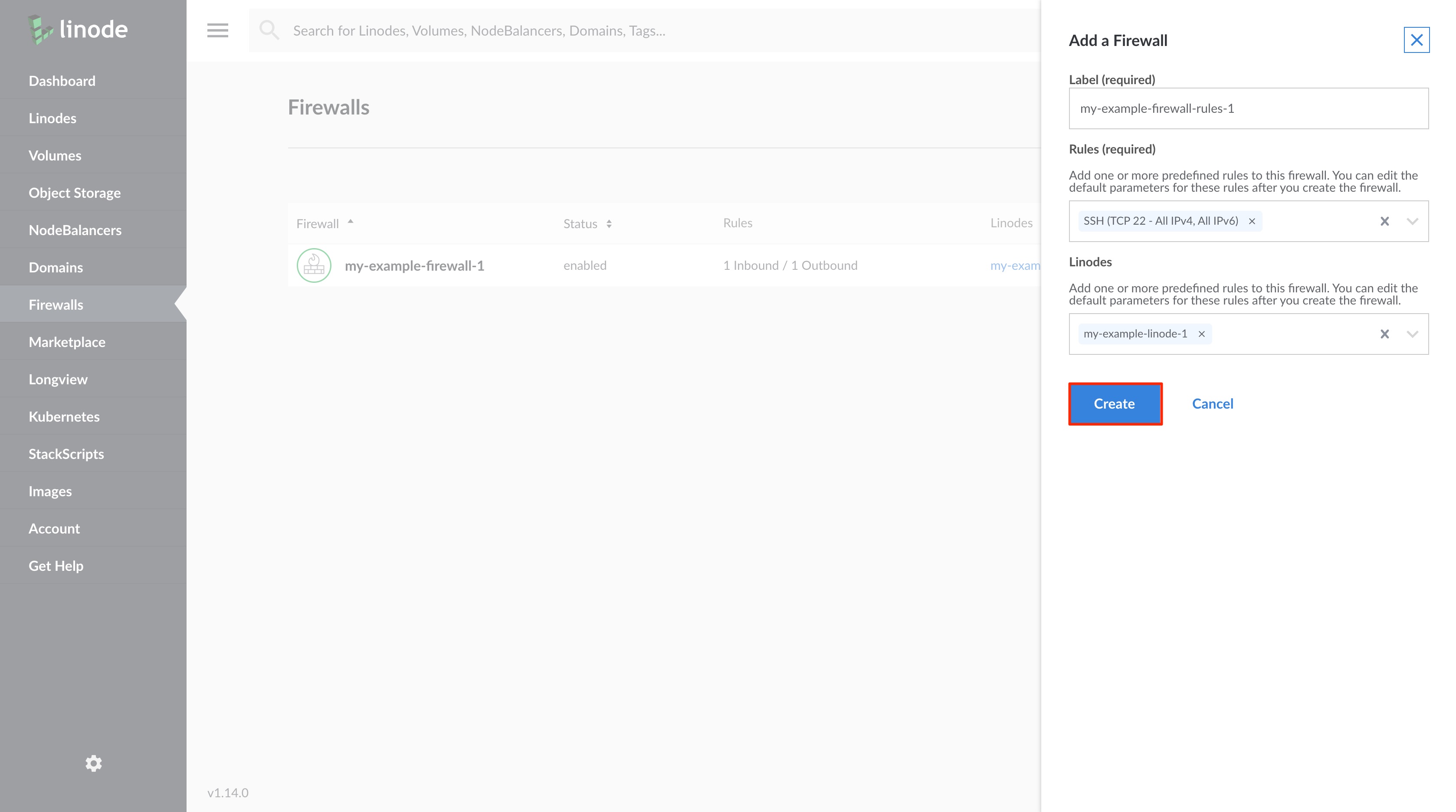The height and width of the screenshot is (812, 1456).
Task: Go to NodeBalancers section
Action: pyautogui.click(x=75, y=230)
